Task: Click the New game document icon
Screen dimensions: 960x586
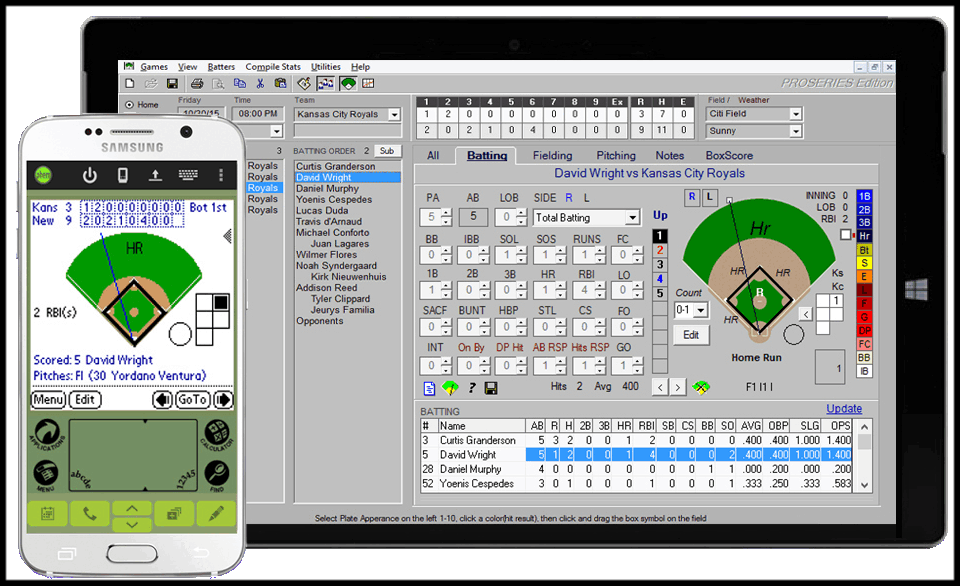Action: (x=129, y=83)
